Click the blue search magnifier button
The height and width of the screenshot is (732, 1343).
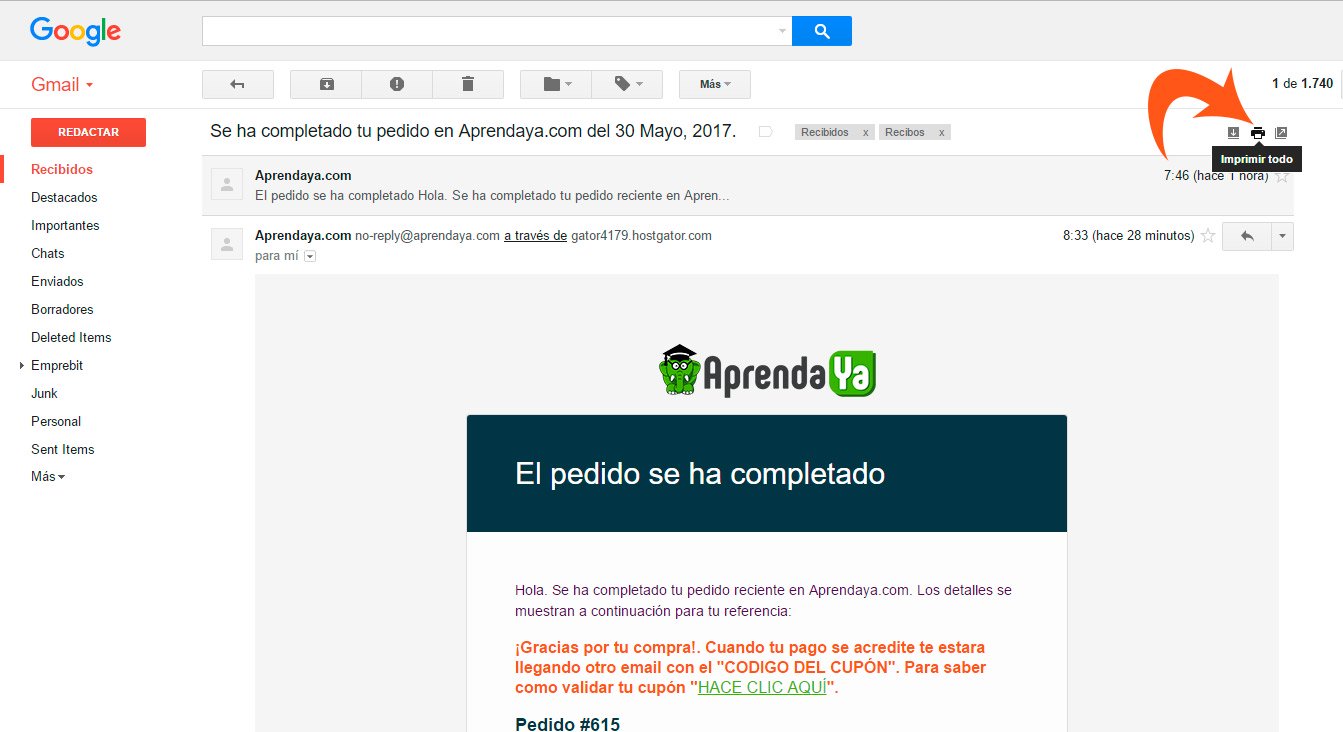point(822,31)
